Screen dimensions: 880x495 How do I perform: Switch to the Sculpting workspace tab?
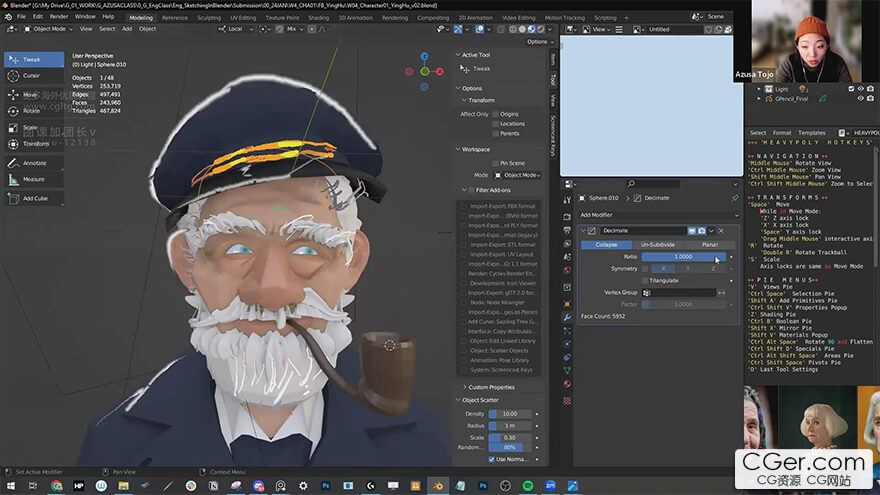tap(209, 17)
